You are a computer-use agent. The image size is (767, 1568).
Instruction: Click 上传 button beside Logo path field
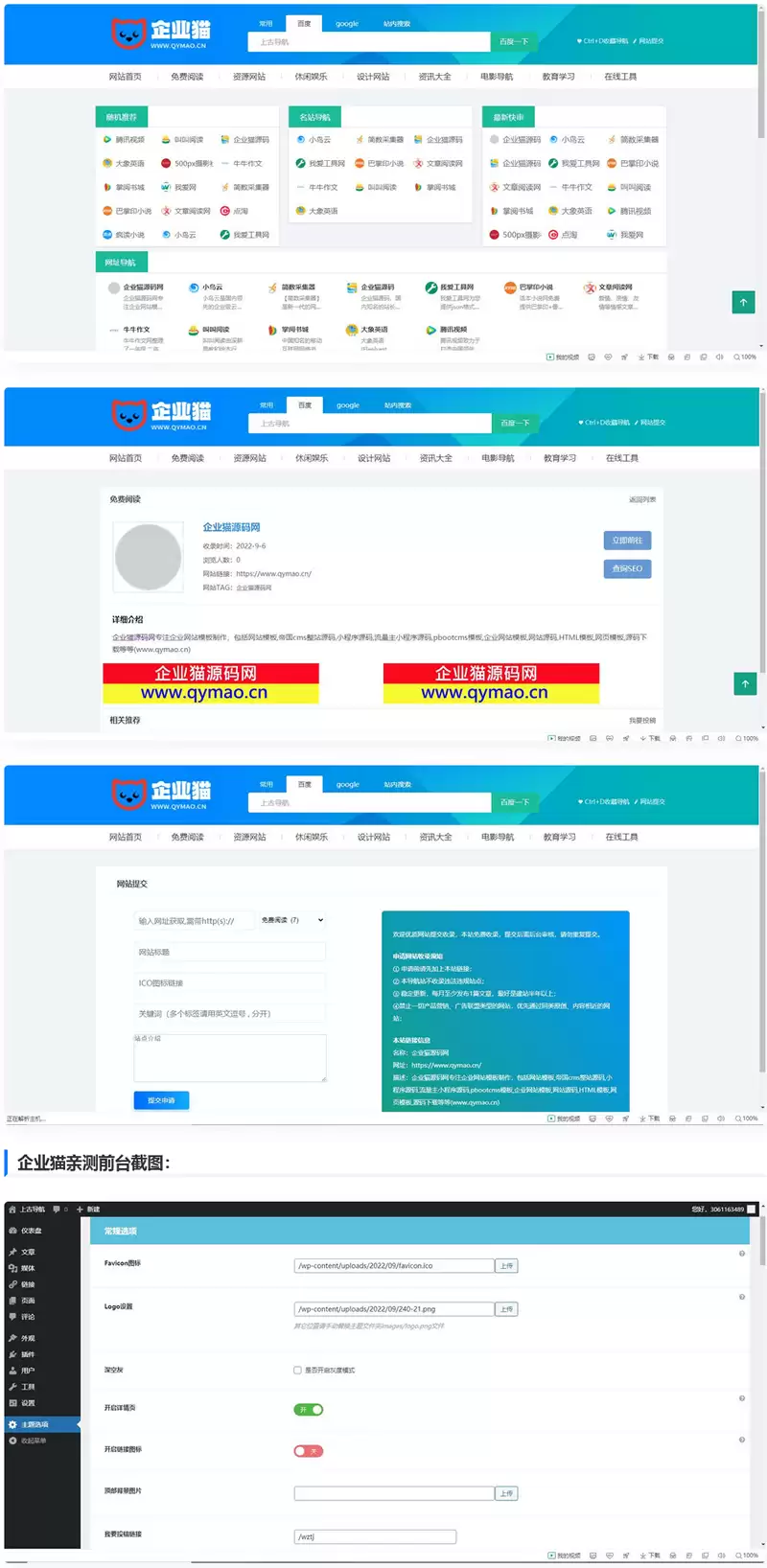(506, 1309)
